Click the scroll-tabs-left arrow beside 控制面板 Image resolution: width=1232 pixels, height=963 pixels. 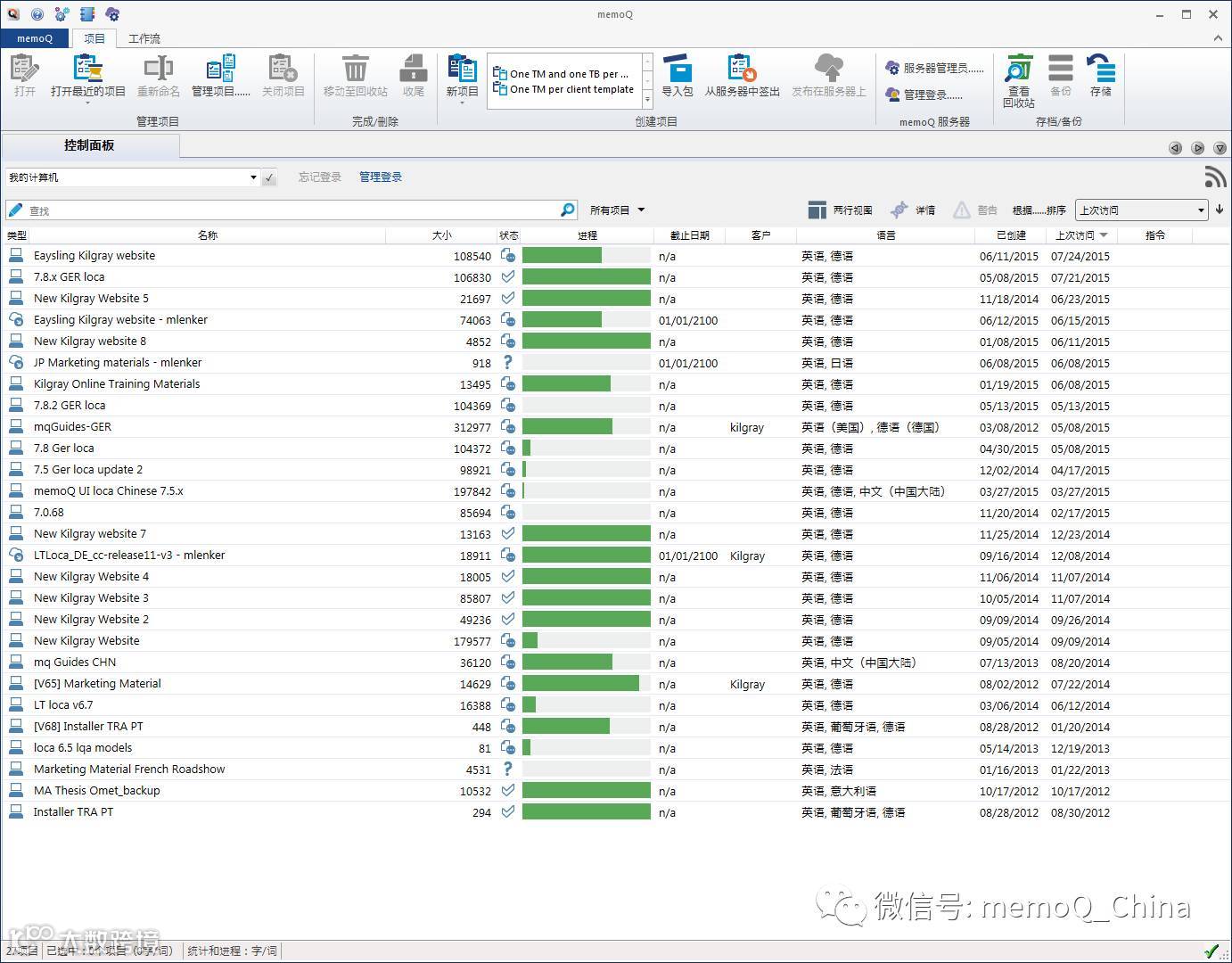tap(1175, 148)
